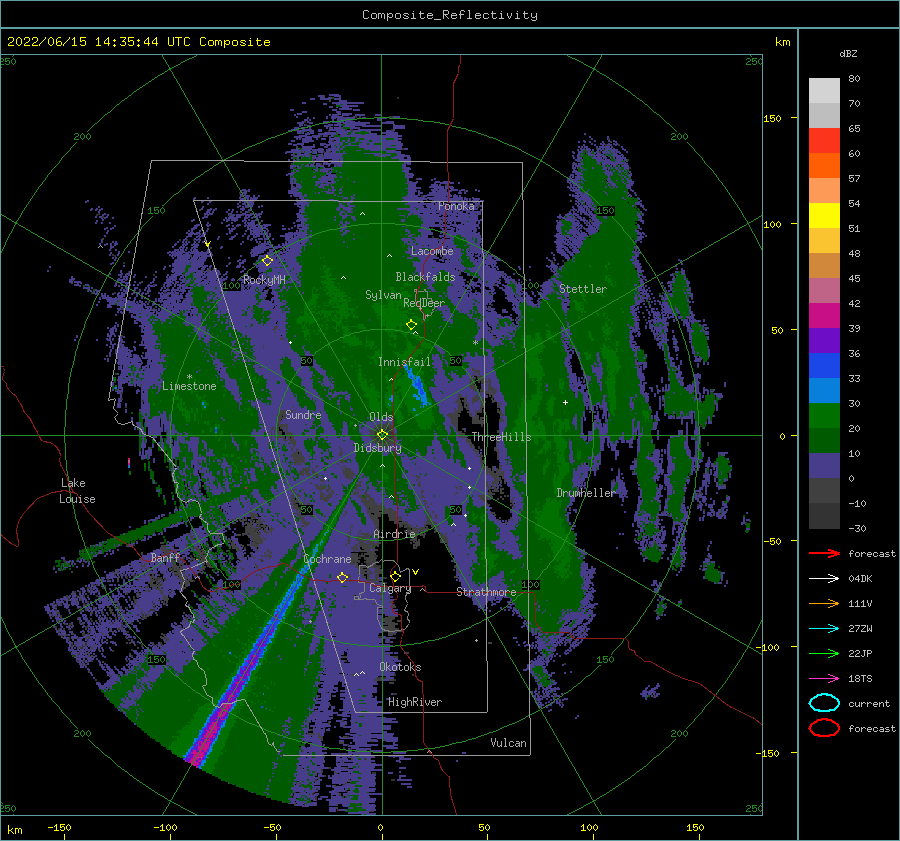Click the 'HighRiver' city label
900x841 pixels.
[414, 702]
